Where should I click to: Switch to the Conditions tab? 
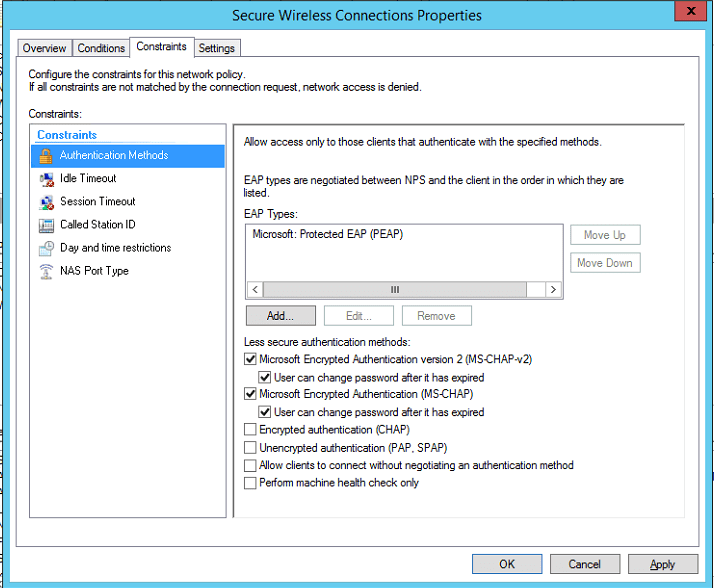coord(101,48)
